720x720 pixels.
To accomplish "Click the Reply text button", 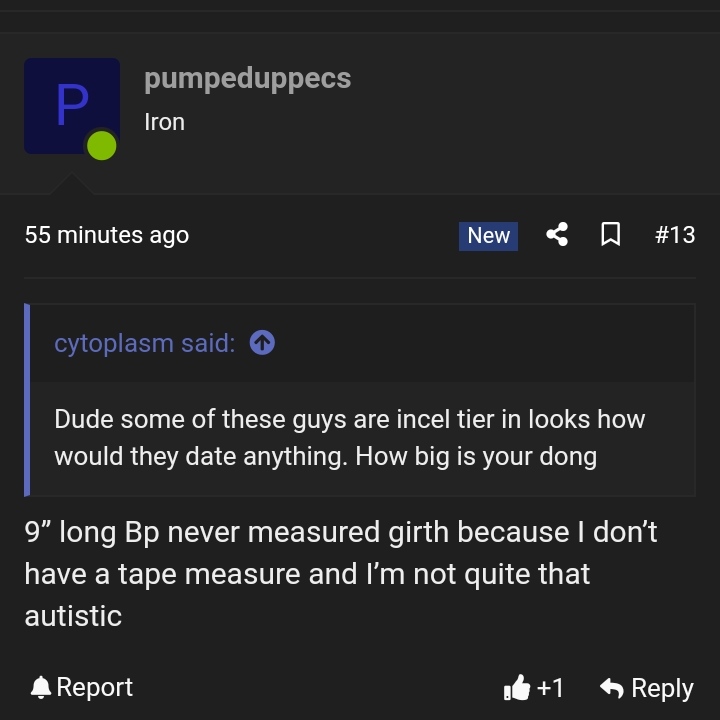I will (x=662, y=688).
